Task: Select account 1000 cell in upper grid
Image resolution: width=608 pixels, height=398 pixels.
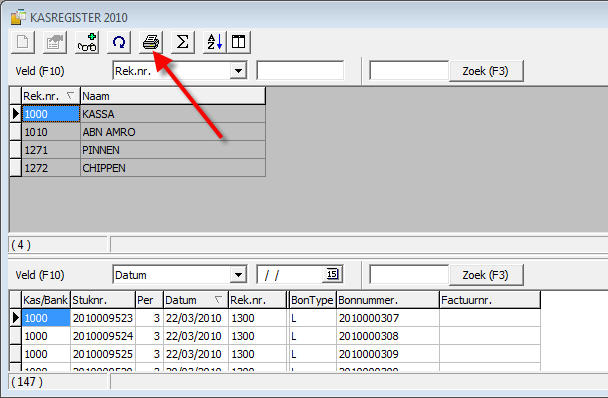Action: point(51,114)
